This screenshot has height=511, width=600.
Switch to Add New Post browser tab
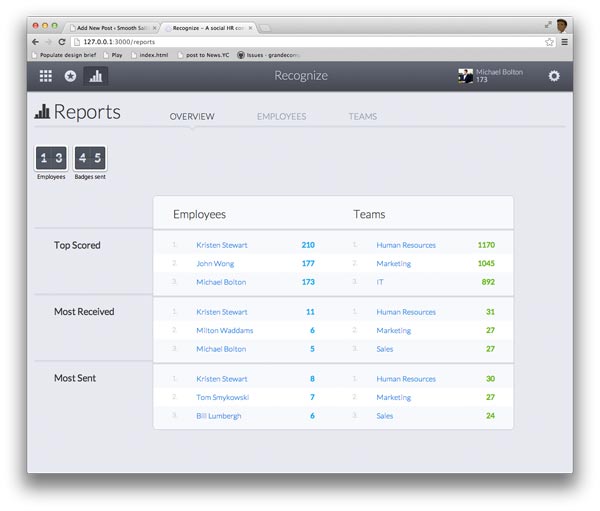pos(112,28)
